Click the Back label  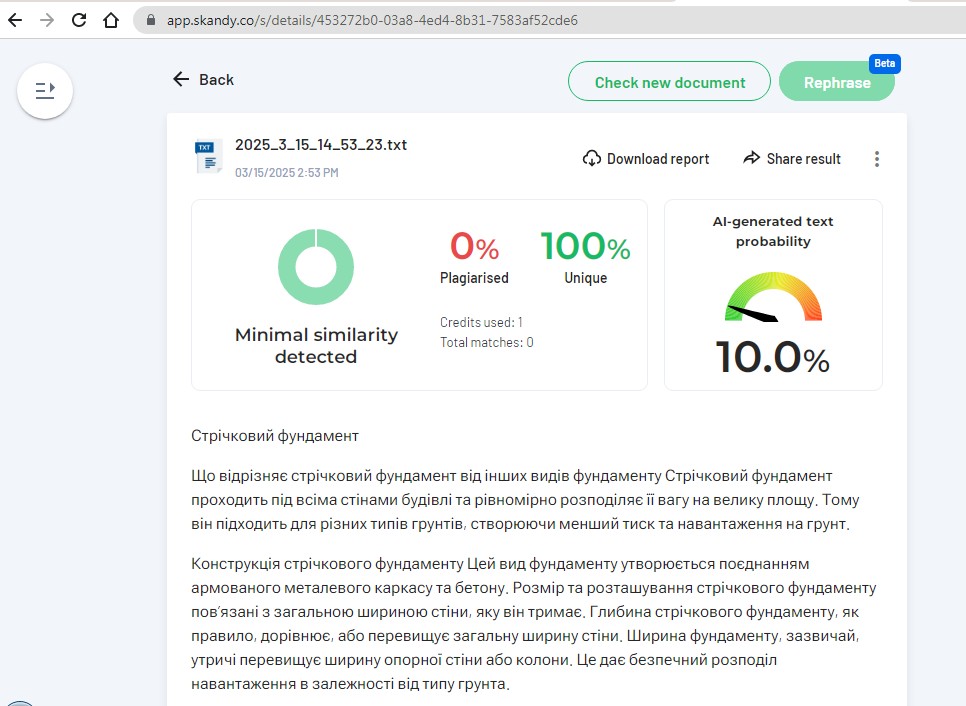pos(216,80)
